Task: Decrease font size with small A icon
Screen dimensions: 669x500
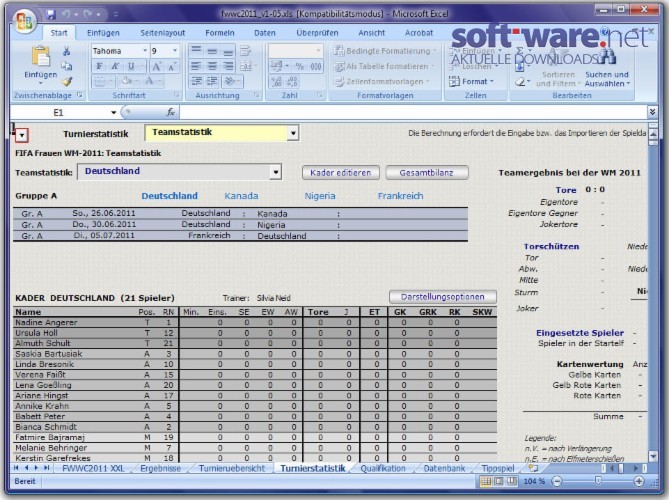Action: tap(172, 67)
